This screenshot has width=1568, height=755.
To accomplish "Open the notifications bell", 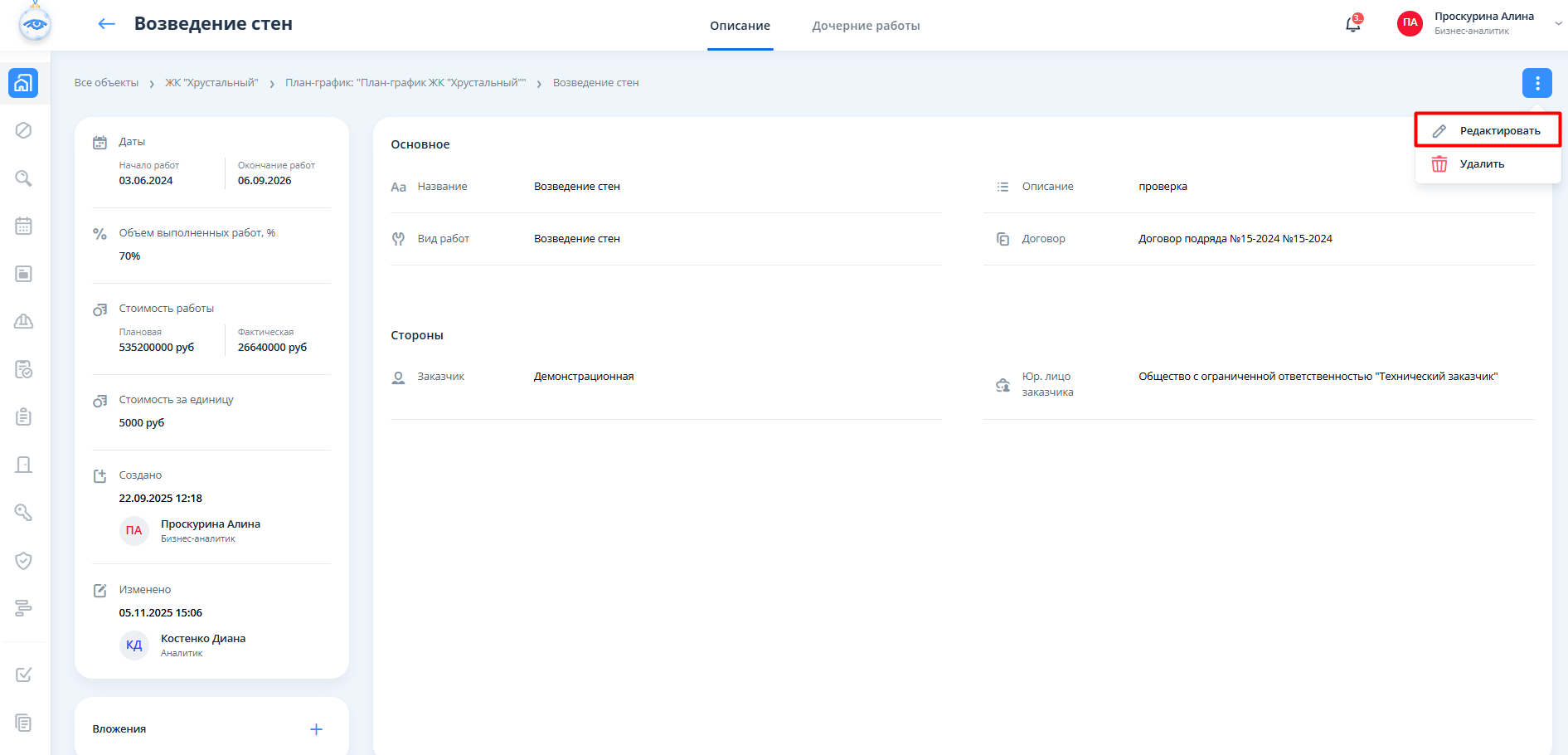I will point(1352,24).
